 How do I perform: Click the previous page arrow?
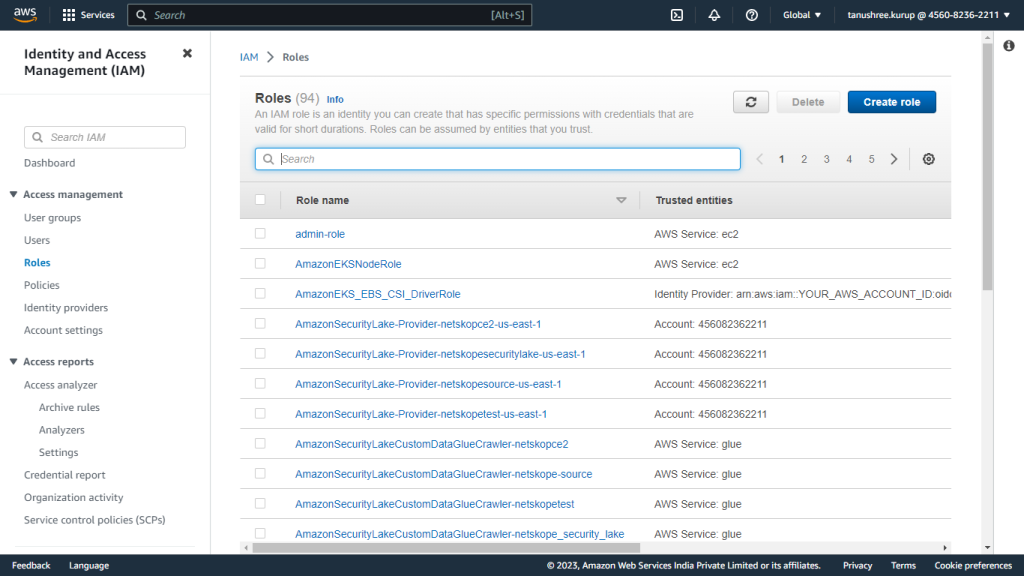tap(759, 159)
